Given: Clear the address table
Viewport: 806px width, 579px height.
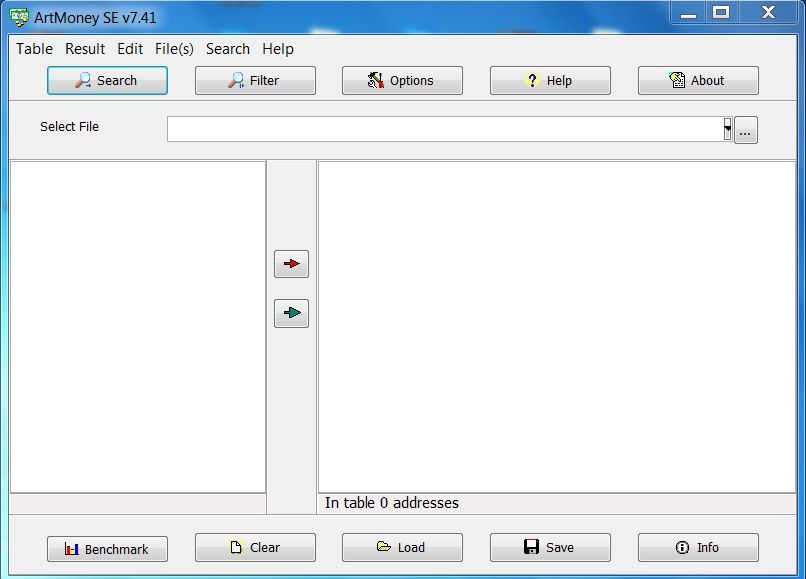Looking at the screenshot, I should pyautogui.click(x=255, y=547).
